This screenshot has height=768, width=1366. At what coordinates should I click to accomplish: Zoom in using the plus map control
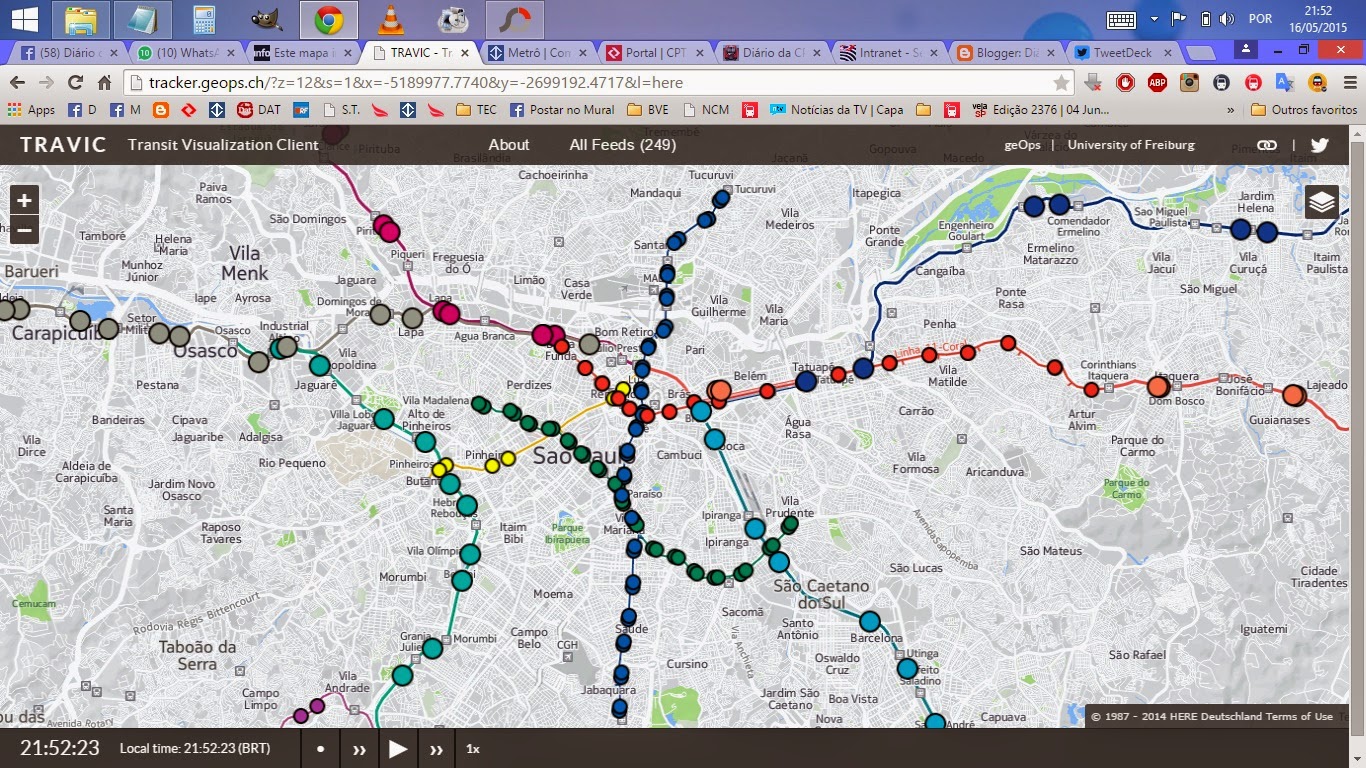pyautogui.click(x=23, y=200)
